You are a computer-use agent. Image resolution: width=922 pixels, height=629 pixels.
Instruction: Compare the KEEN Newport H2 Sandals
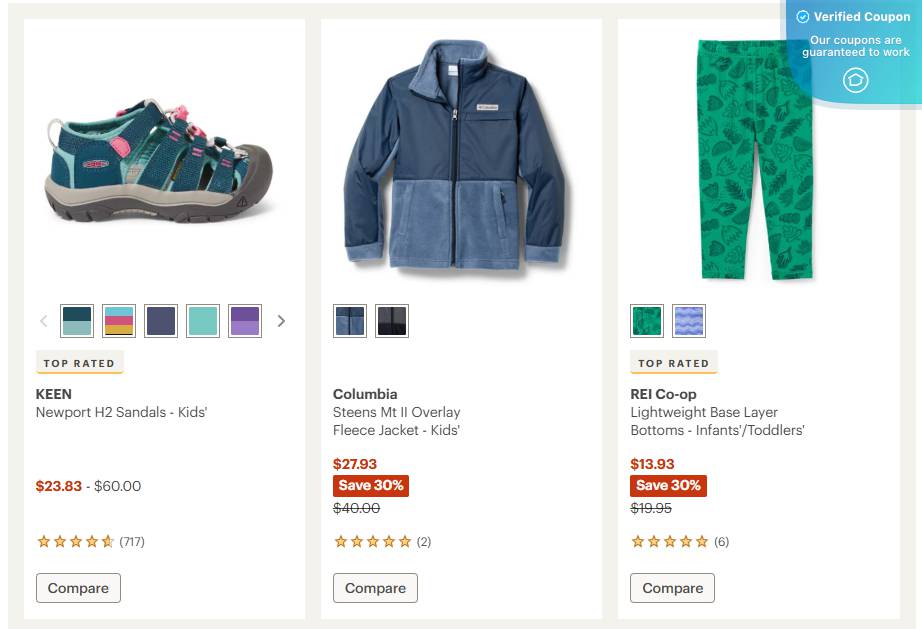coord(78,588)
